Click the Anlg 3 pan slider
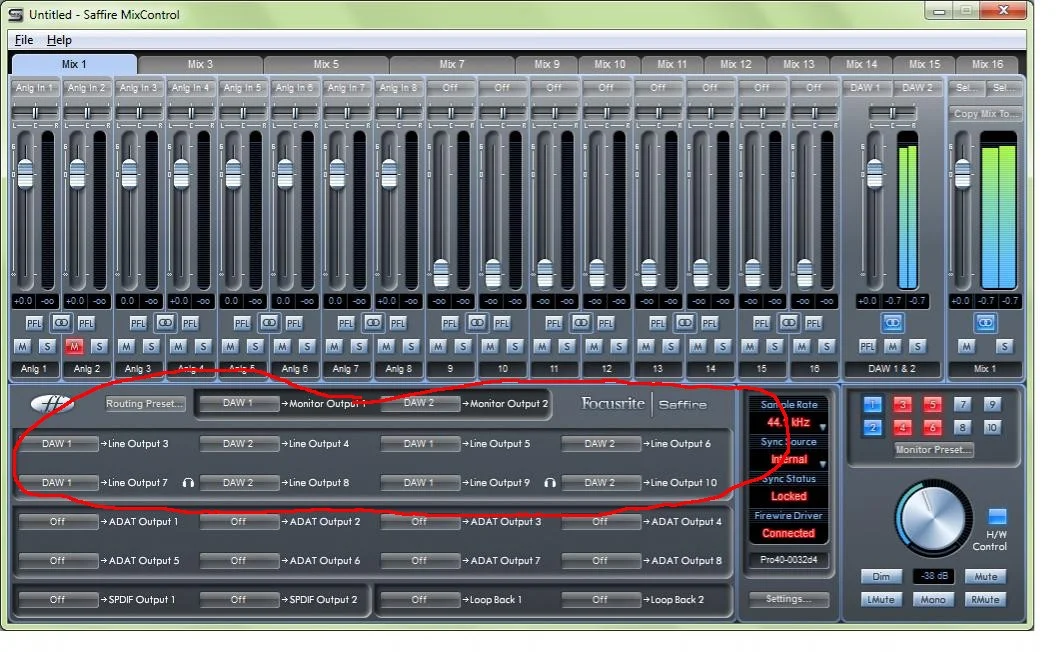 tap(139, 112)
